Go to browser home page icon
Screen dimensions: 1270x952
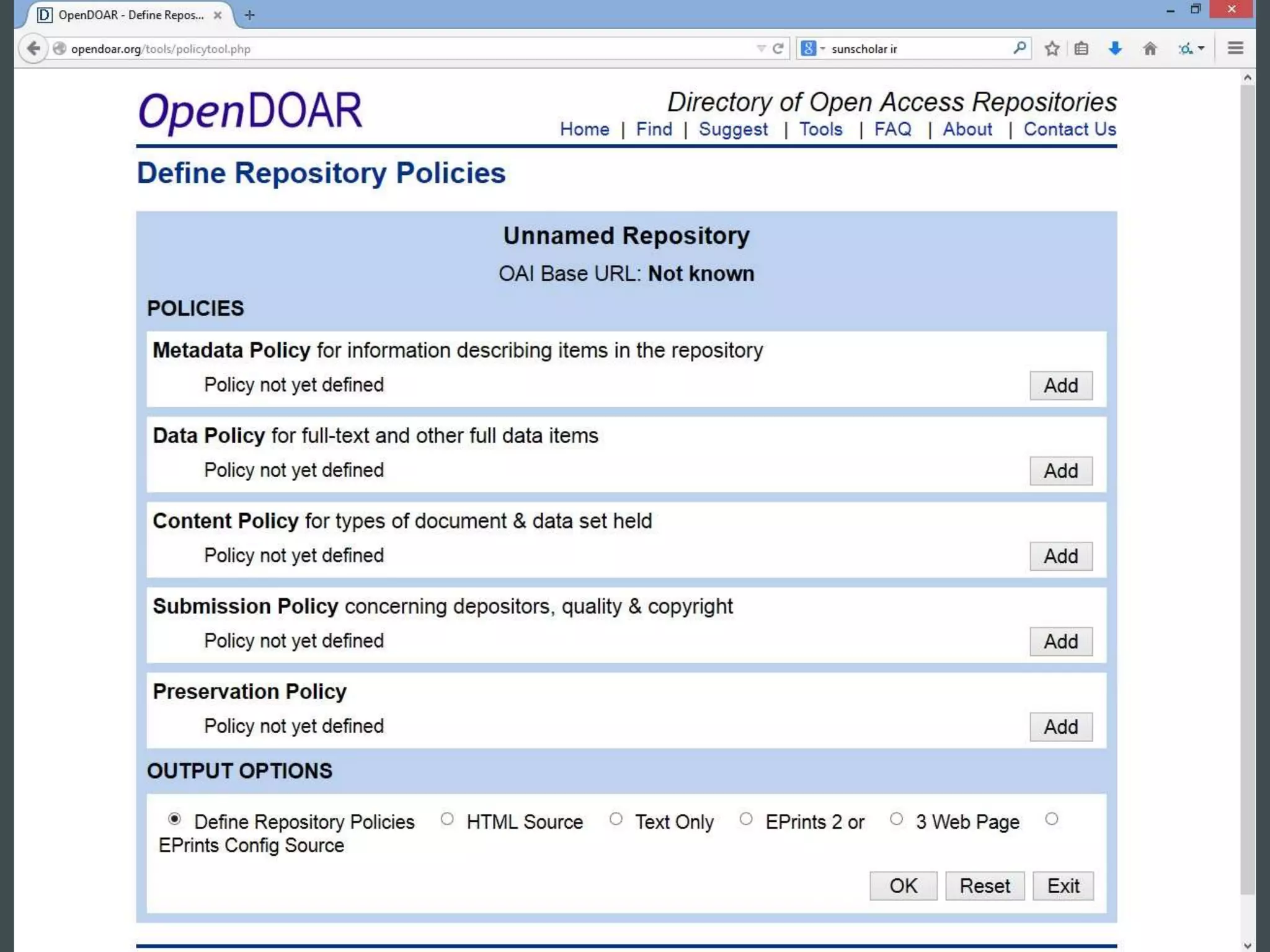pyautogui.click(x=1150, y=48)
